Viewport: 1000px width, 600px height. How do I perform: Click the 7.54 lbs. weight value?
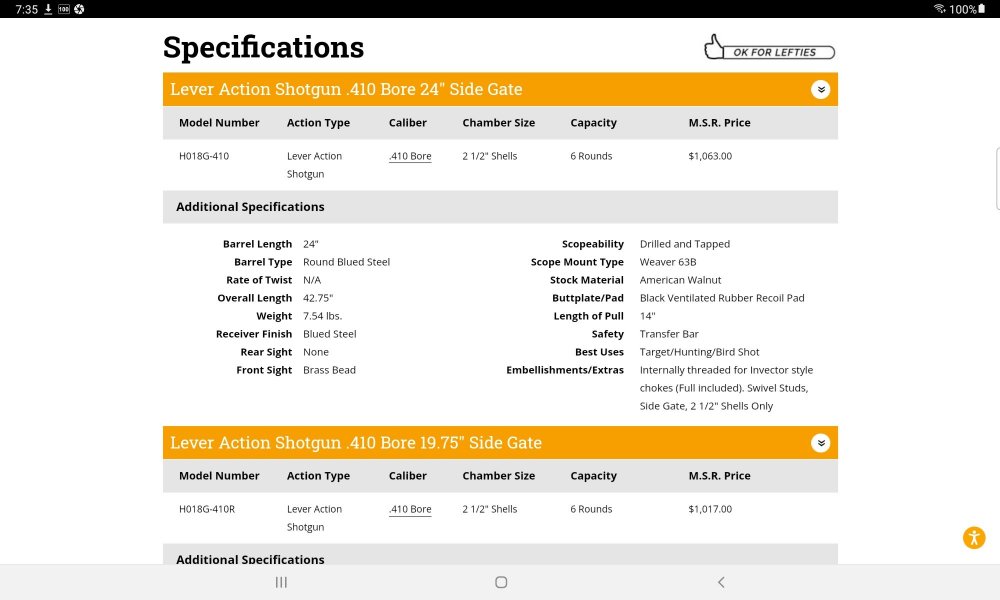point(323,316)
